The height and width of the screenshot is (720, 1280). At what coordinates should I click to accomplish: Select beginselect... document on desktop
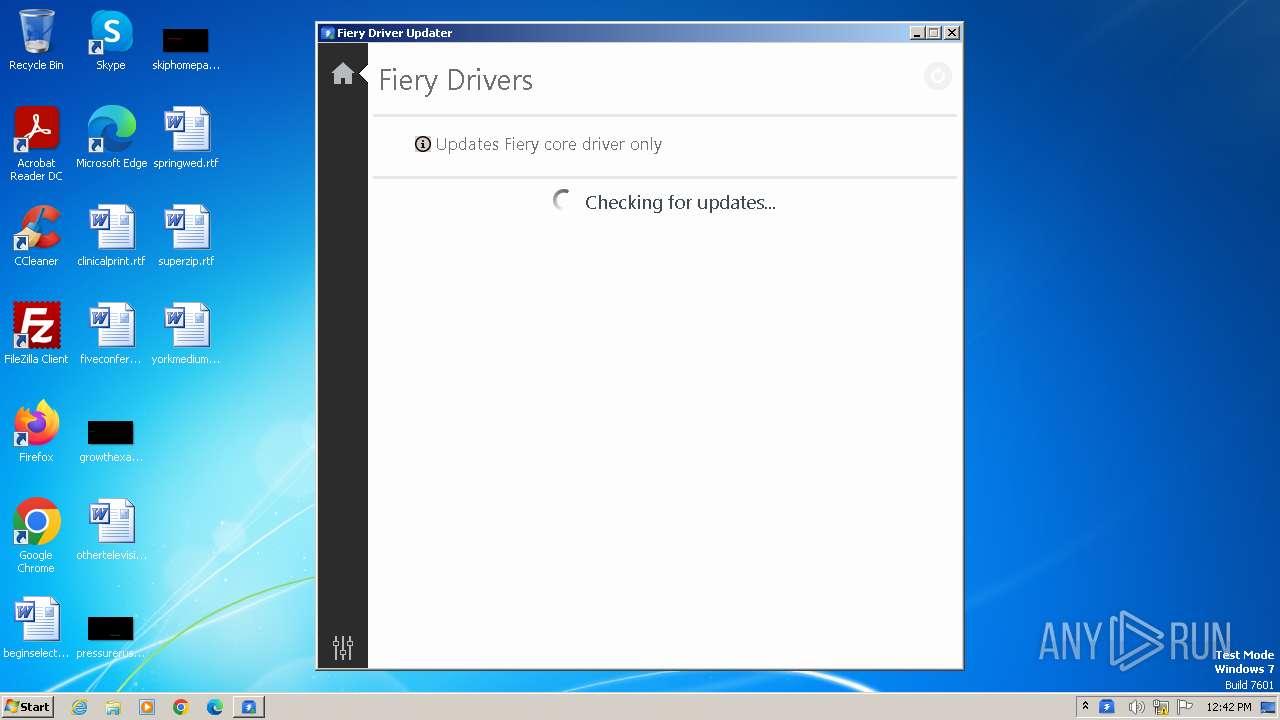pyautogui.click(x=36, y=628)
